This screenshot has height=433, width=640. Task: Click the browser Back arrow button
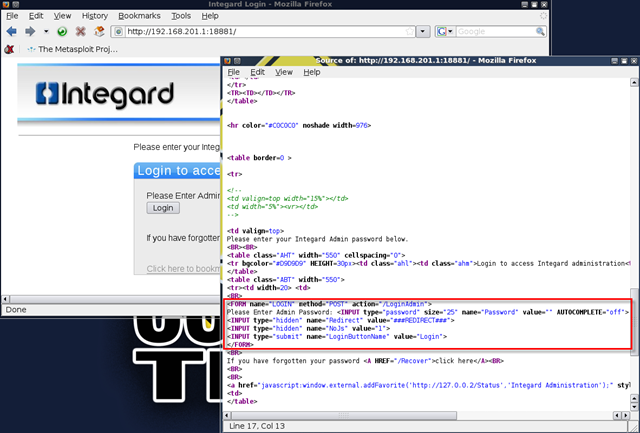pyautogui.click(x=12, y=32)
